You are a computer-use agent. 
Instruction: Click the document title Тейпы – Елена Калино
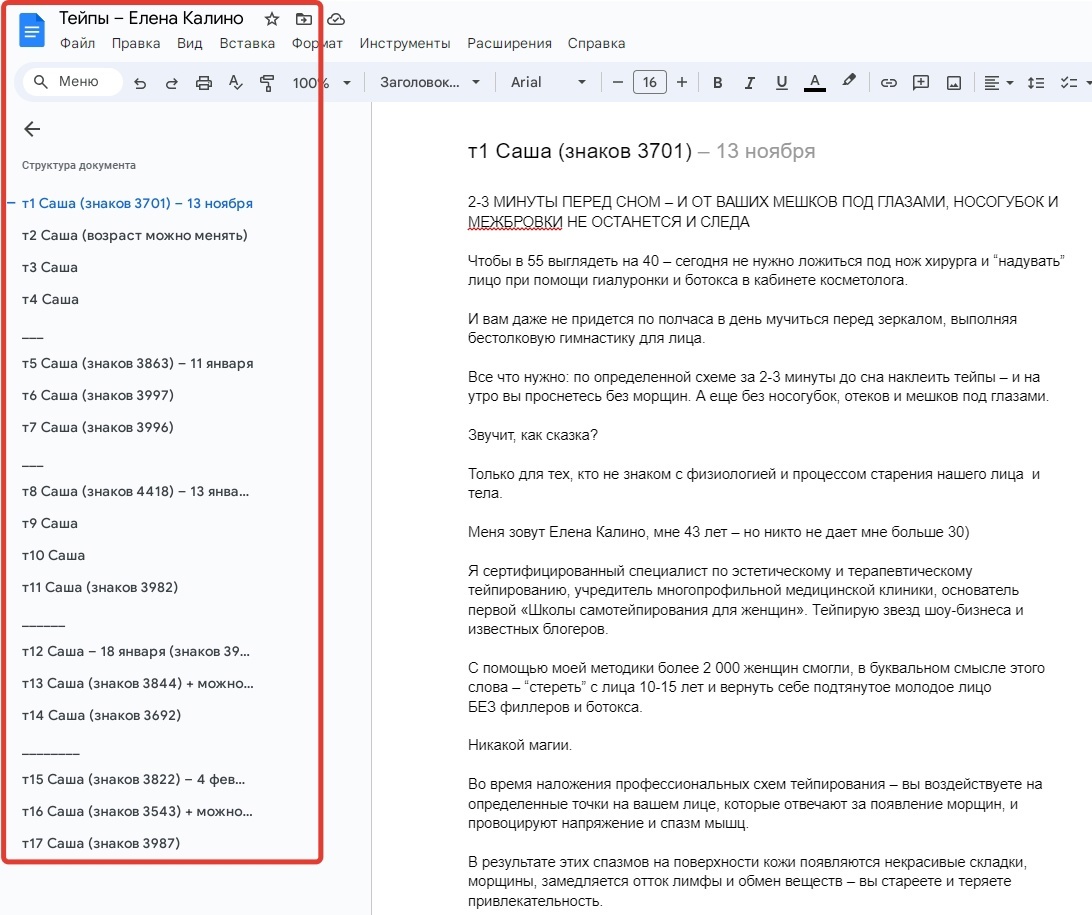pos(151,18)
